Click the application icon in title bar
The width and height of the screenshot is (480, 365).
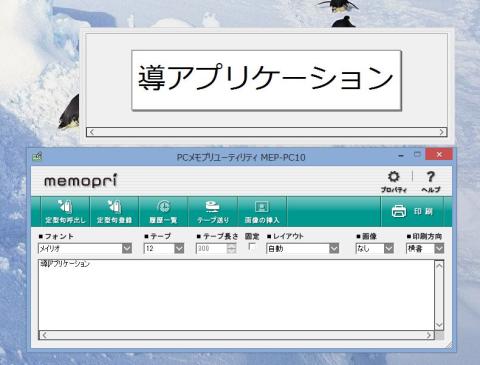point(37,156)
